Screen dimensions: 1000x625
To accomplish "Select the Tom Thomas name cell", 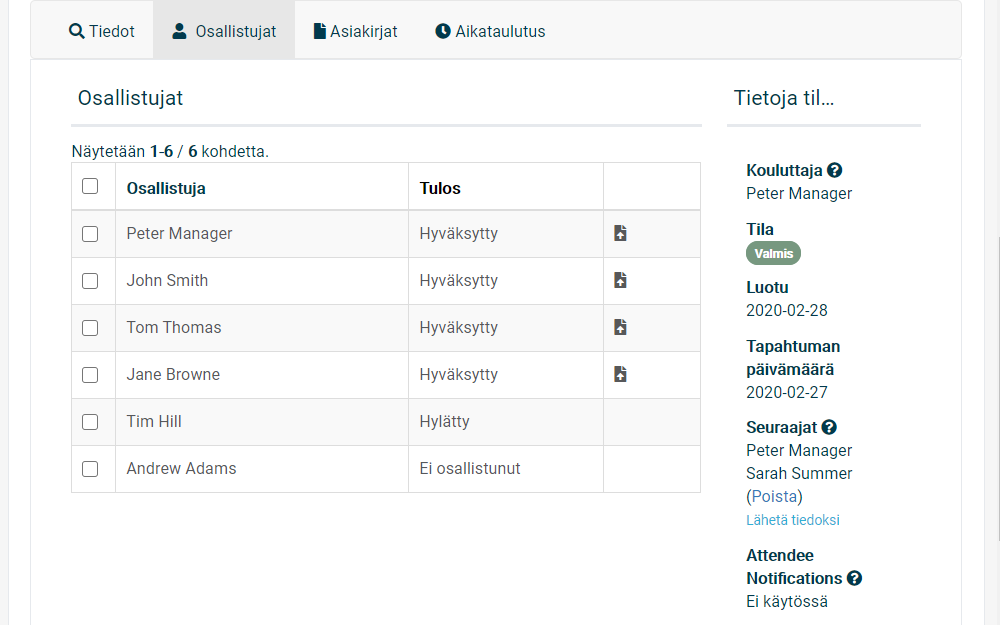I will (261, 327).
